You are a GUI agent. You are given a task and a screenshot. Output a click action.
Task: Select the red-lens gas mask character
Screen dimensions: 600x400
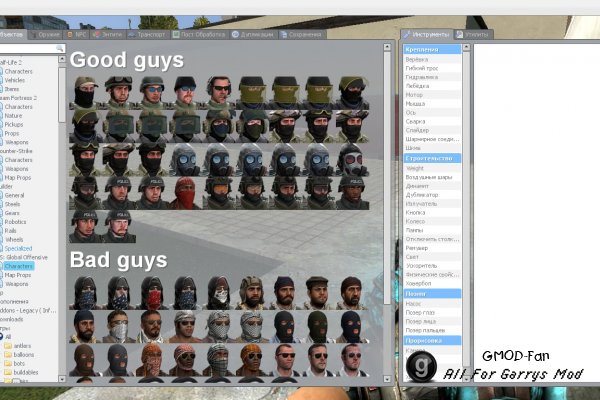point(352,160)
